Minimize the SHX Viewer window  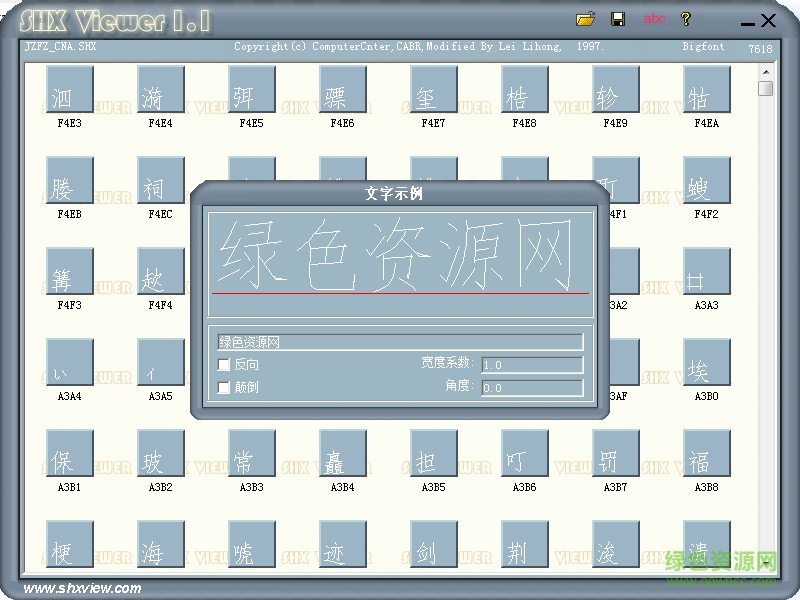pyautogui.click(x=747, y=23)
